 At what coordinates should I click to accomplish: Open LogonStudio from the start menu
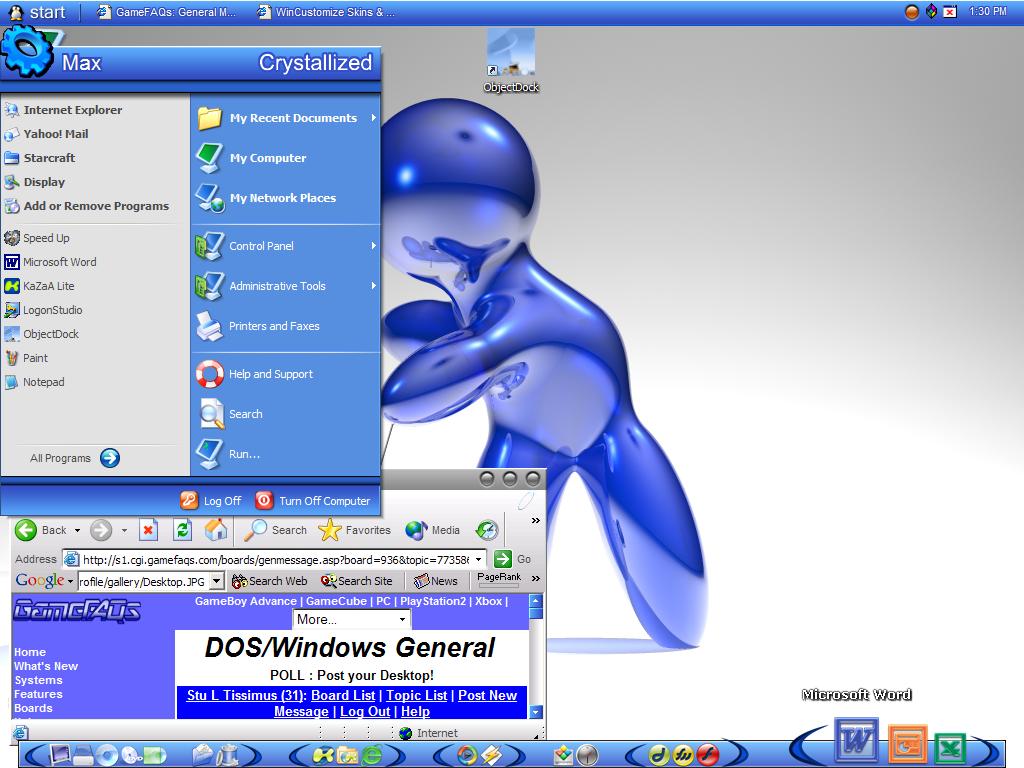43,310
